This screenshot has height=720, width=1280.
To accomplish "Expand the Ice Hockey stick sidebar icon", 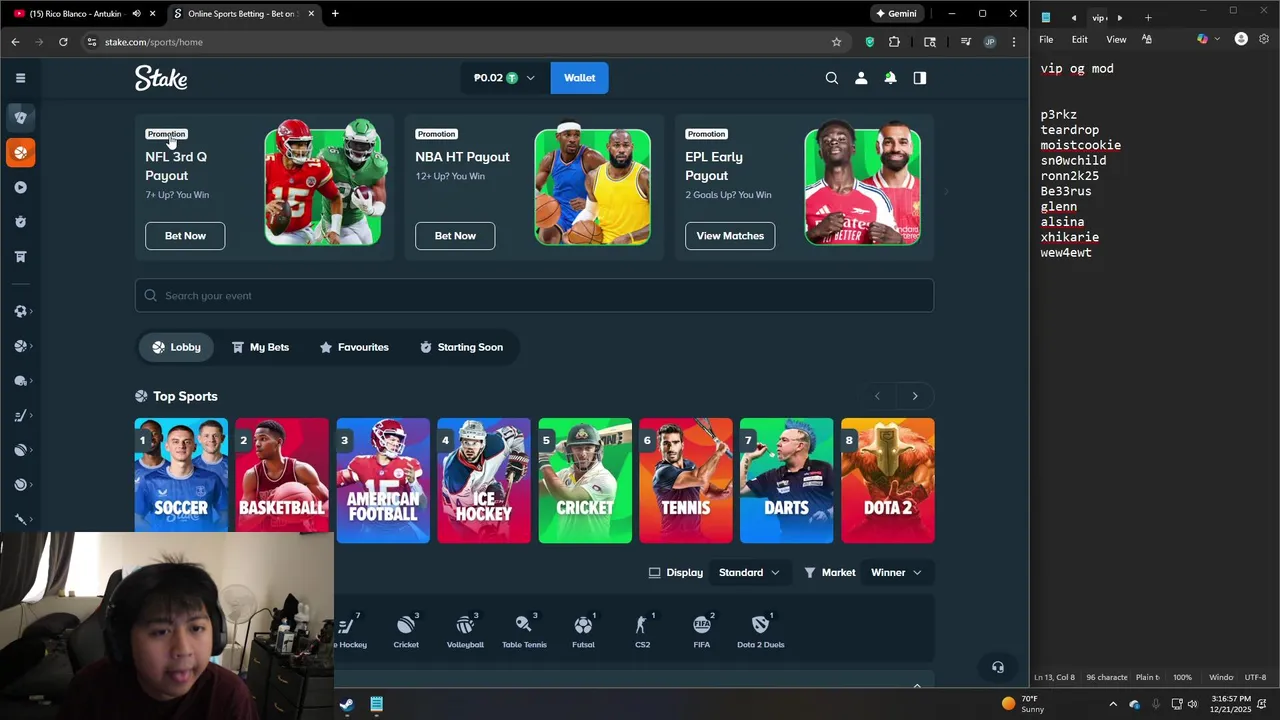I will (20, 416).
